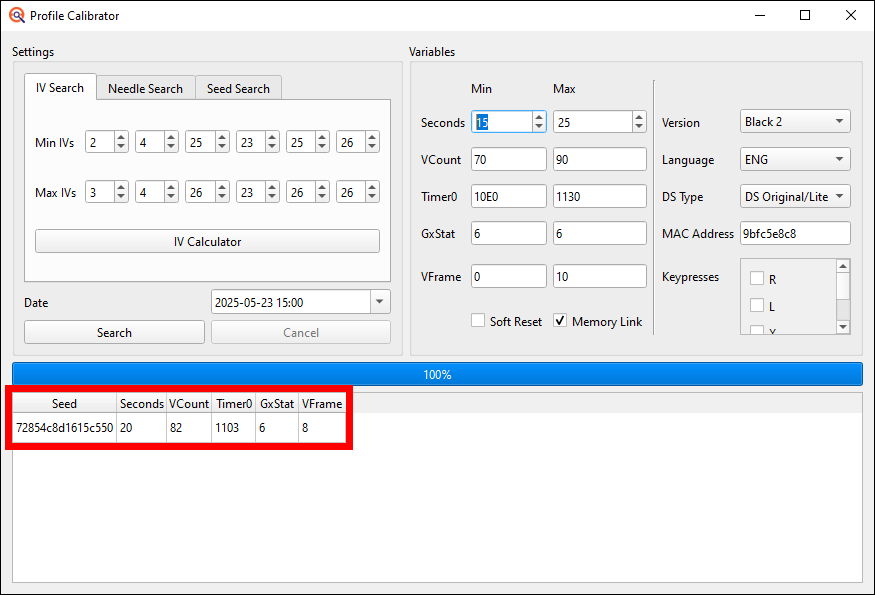Decrease the last Max IVs spinner value
The image size is (875, 595).
(x=371, y=196)
